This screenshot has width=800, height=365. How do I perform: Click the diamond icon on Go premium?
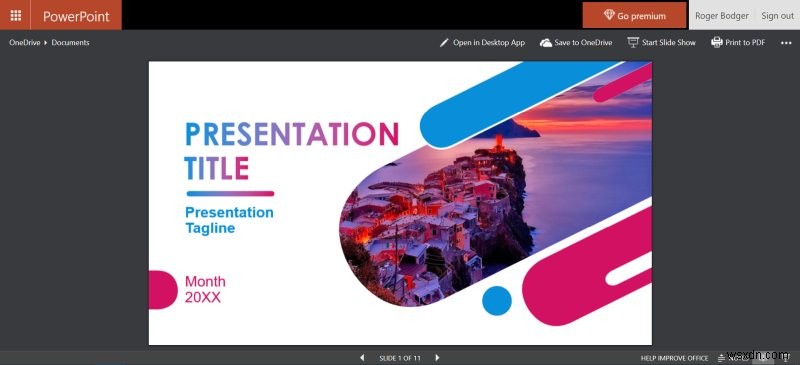609,15
